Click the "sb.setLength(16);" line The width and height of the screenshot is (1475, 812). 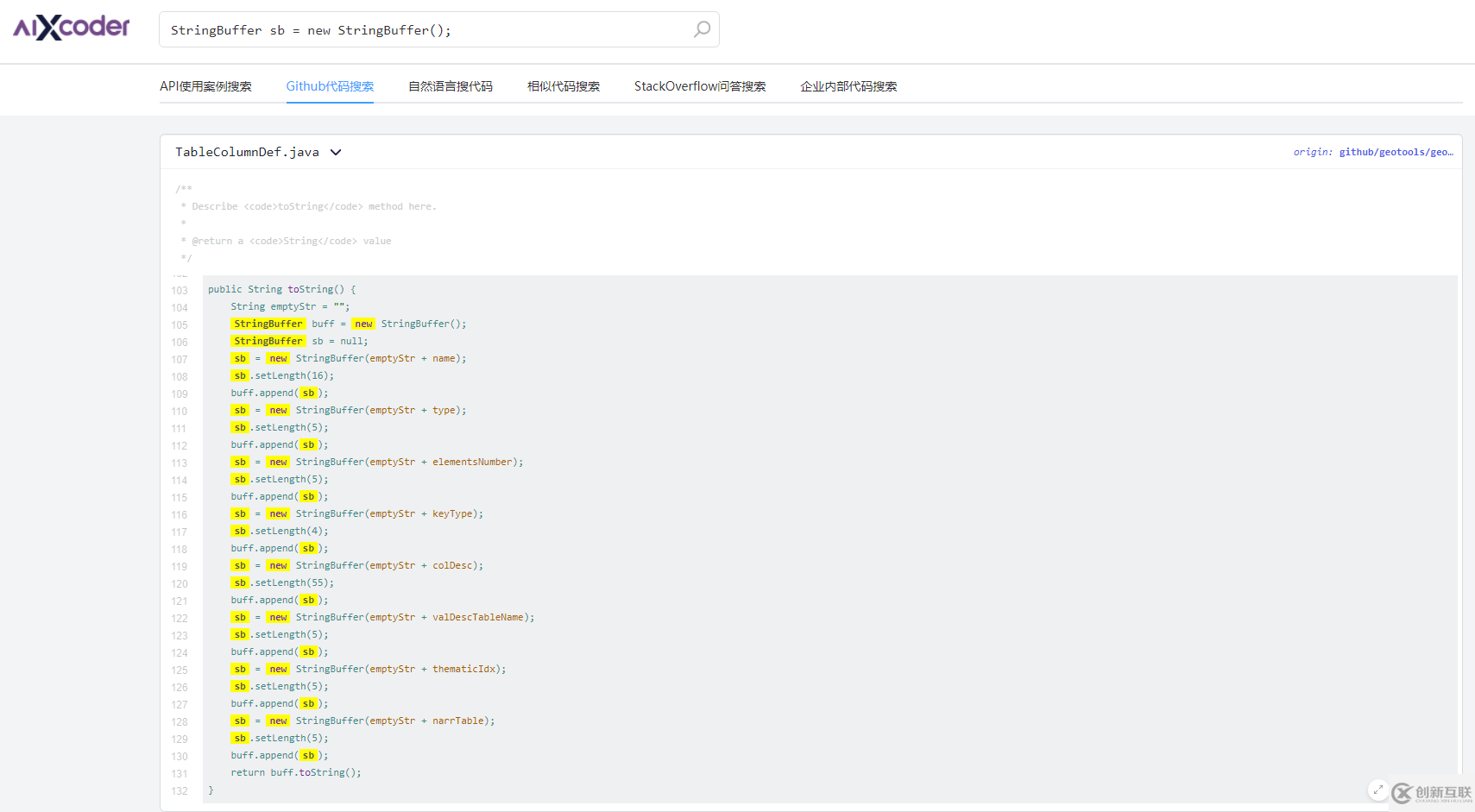click(x=282, y=375)
